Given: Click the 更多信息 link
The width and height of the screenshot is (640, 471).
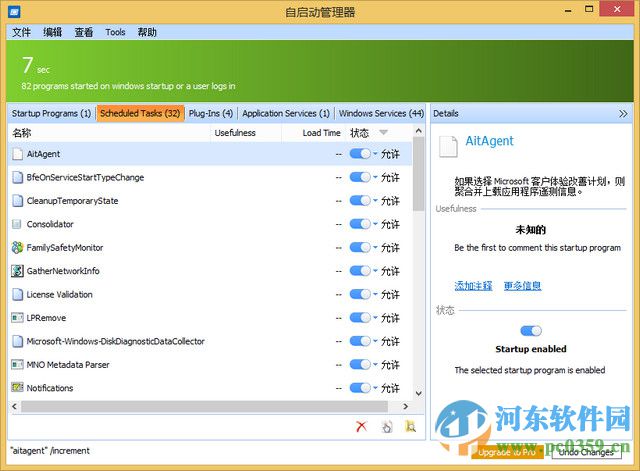Looking at the screenshot, I should coord(522,286).
